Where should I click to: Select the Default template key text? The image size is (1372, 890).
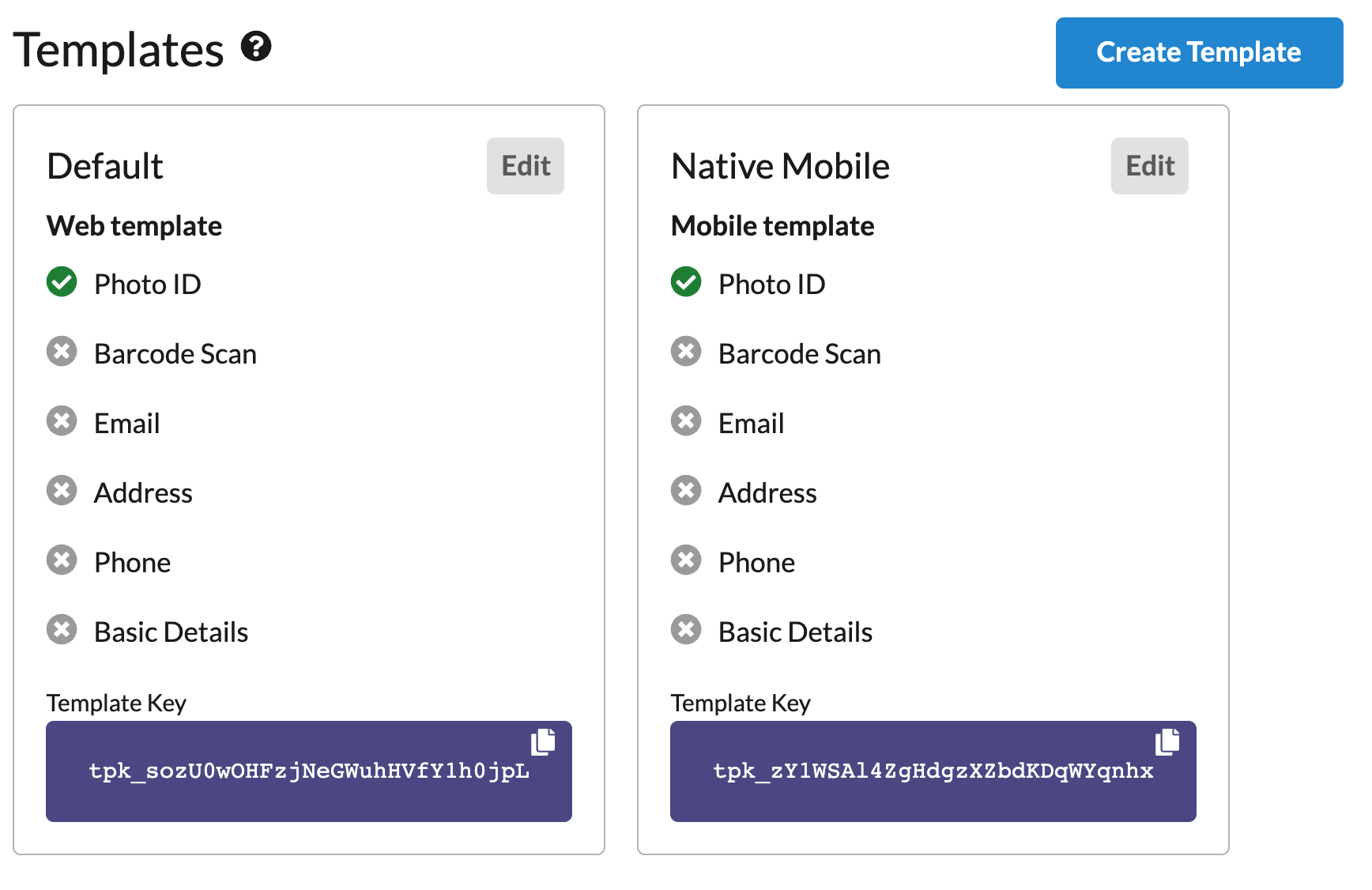[x=309, y=771]
